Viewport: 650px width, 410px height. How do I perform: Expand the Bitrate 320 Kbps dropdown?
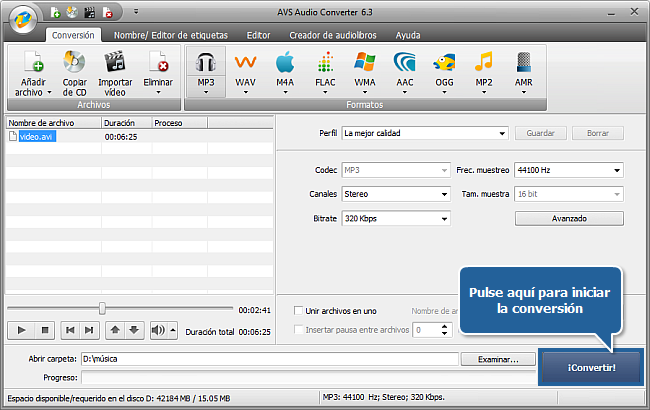coord(395,218)
